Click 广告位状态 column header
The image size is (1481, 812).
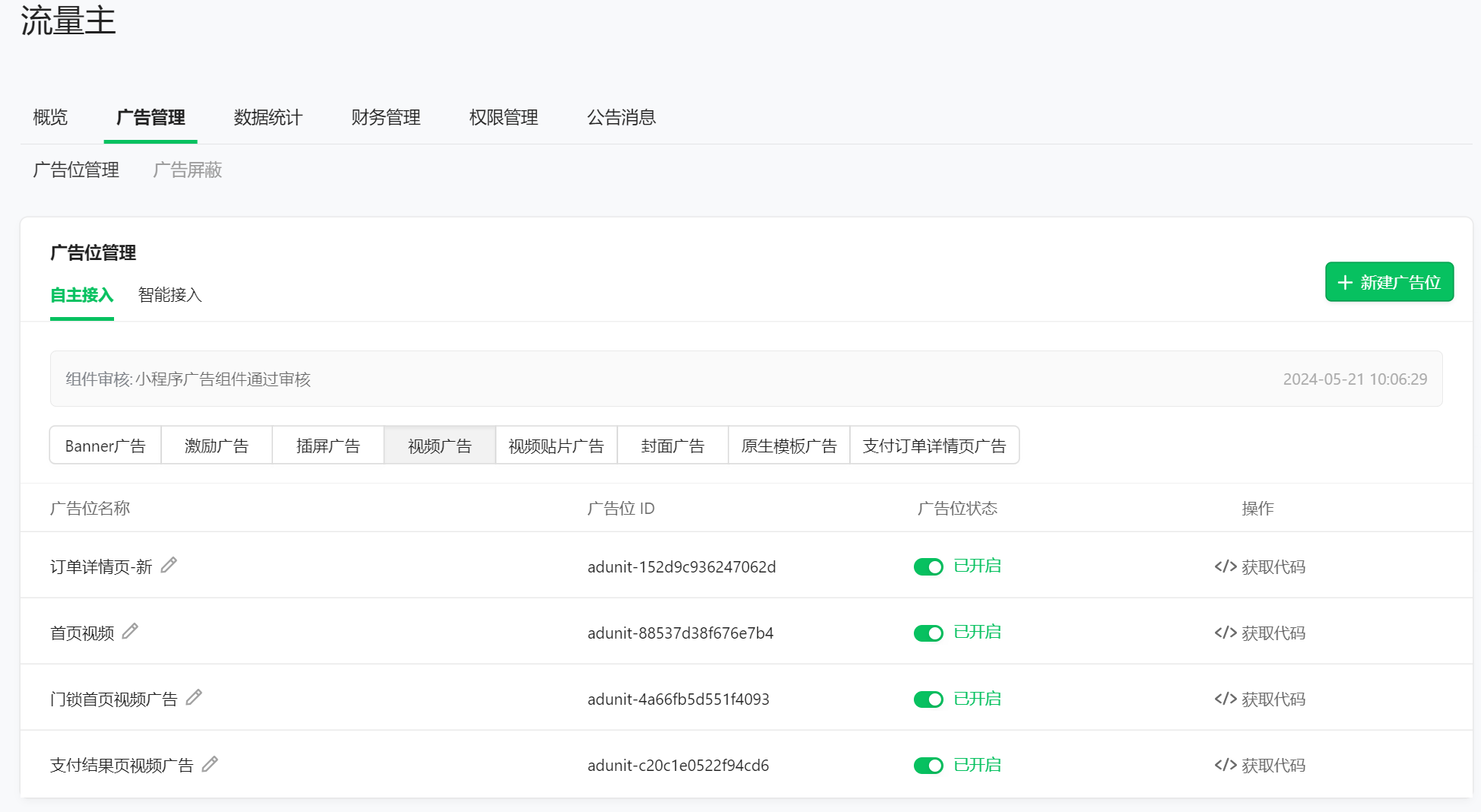coord(957,508)
